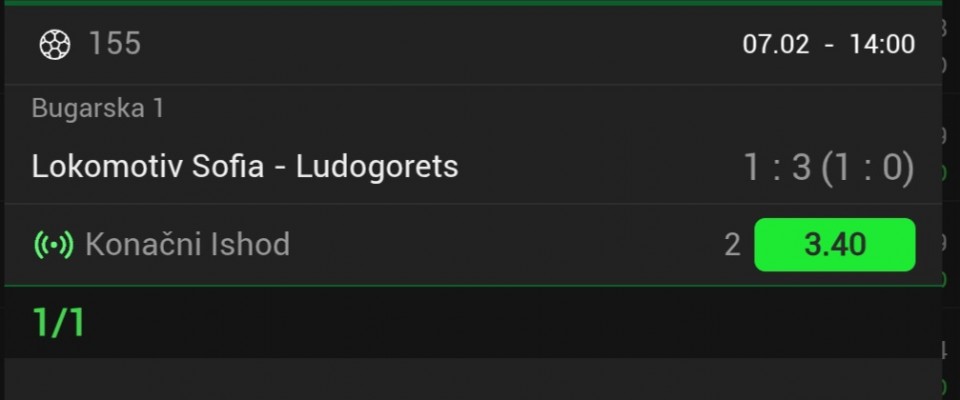The width and height of the screenshot is (960, 400).
Task: Click the green live broadcast signal icon
Action: [54, 244]
